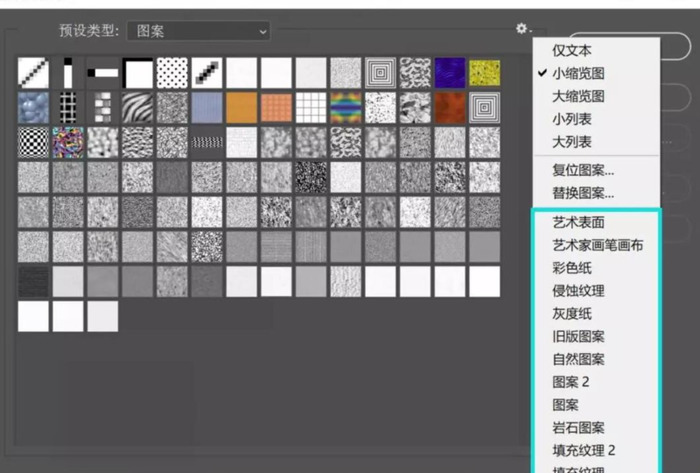Choose 仅文本 view option
The width and height of the screenshot is (700, 473).
coord(571,50)
